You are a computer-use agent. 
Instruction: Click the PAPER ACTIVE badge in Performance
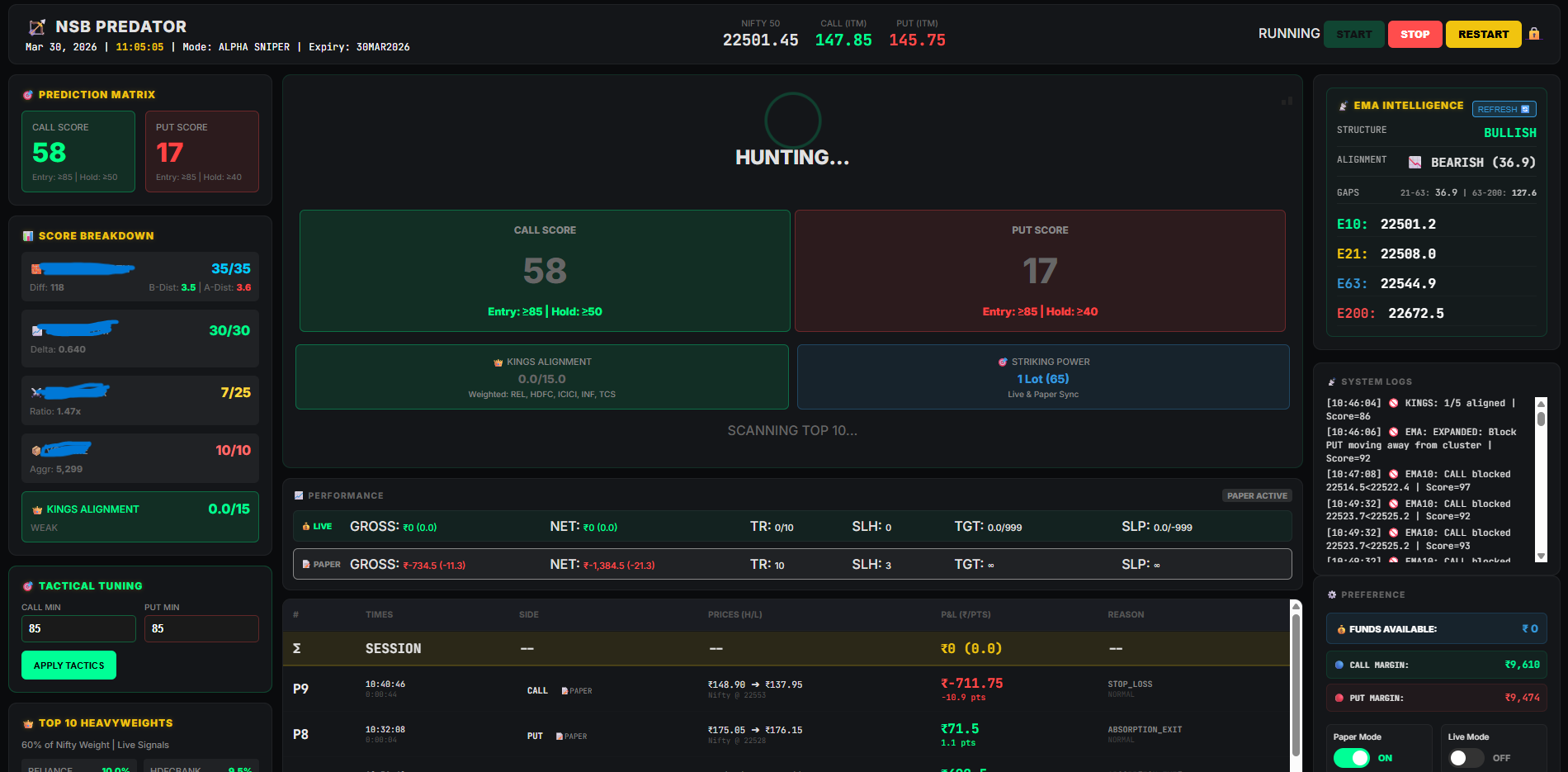coord(1256,495)
